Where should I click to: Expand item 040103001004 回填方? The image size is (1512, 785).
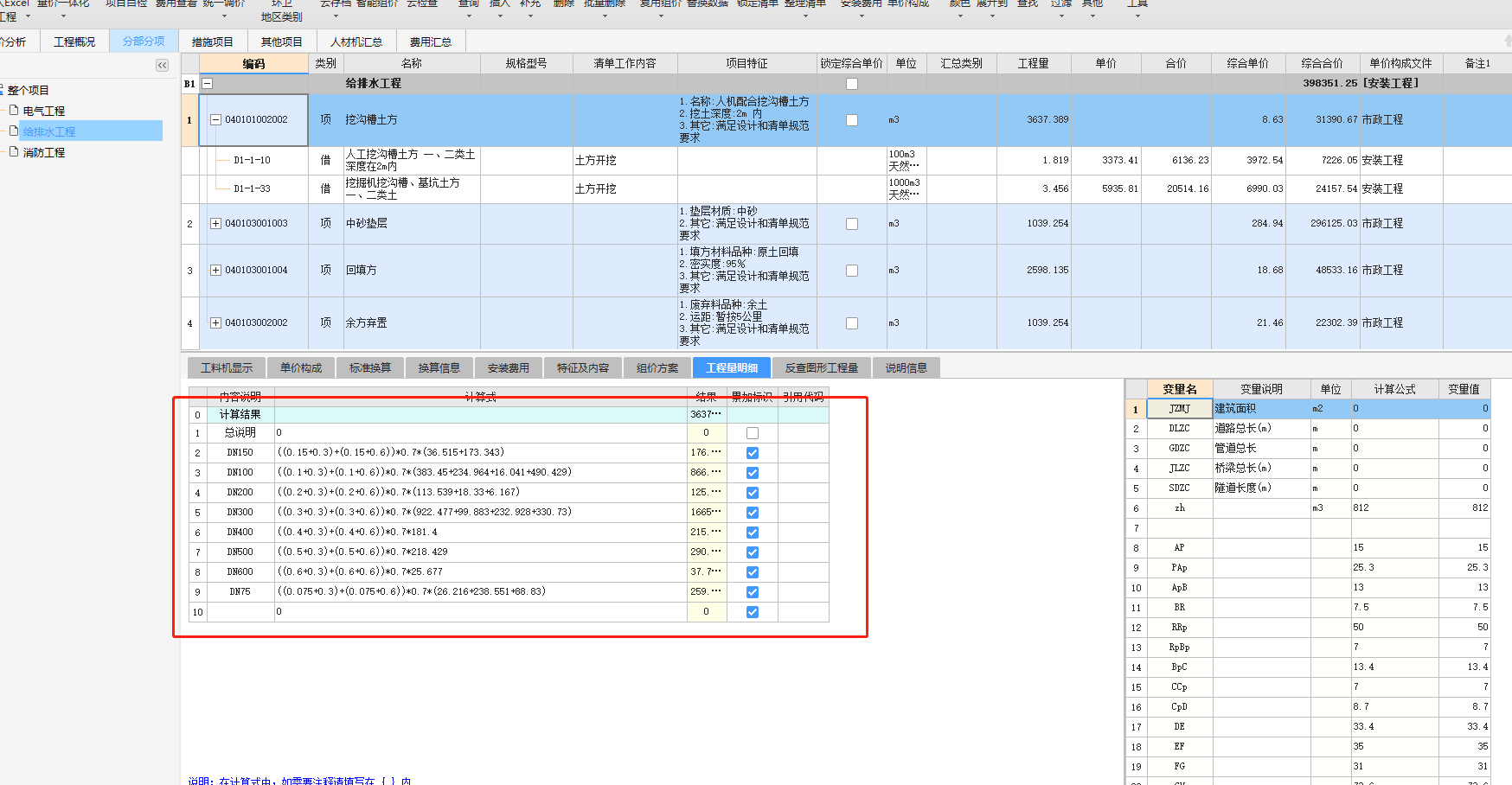tap(215, 270)
